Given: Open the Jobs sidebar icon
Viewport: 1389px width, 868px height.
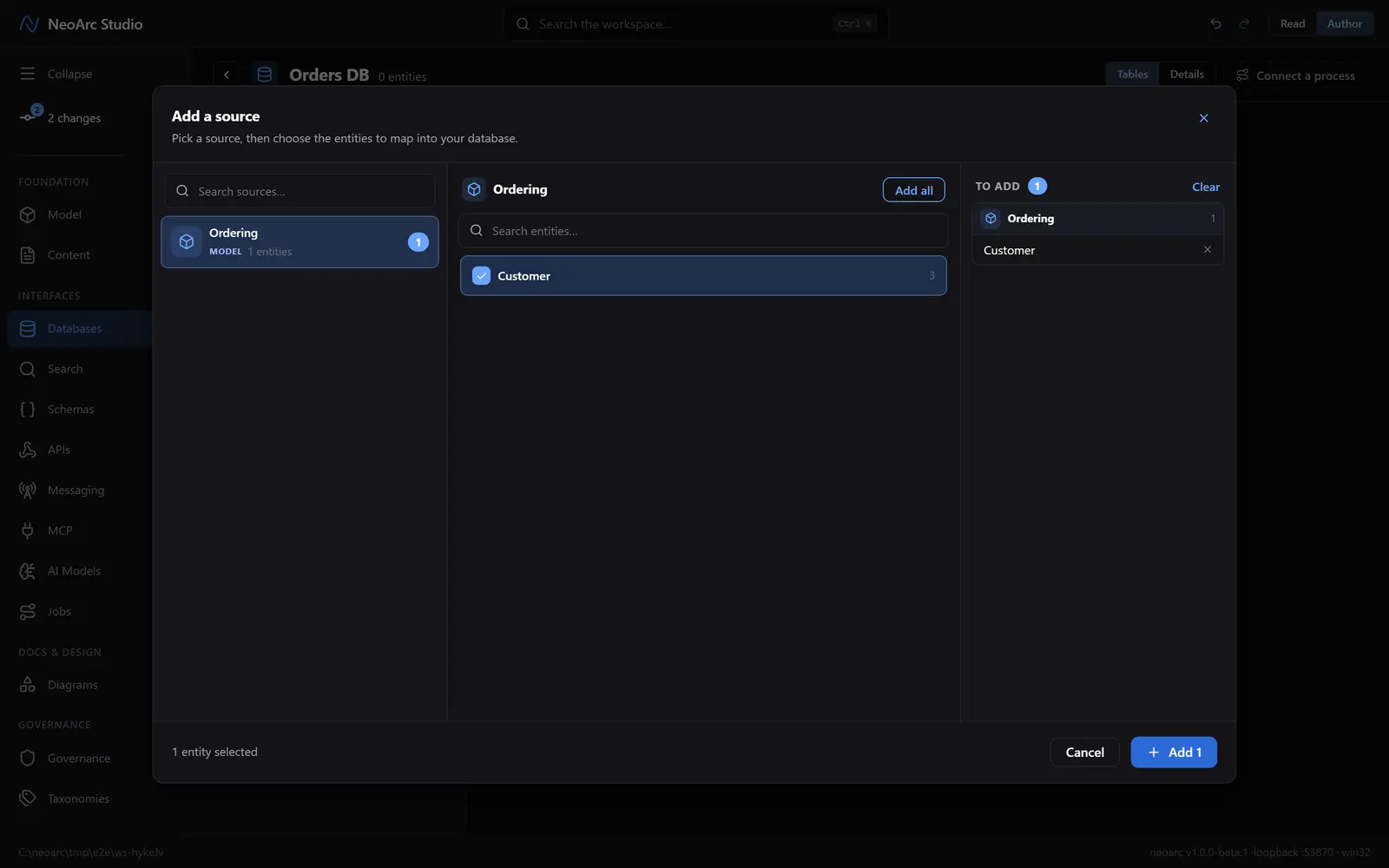Looking at the screenshot, I should click(28, 611).
